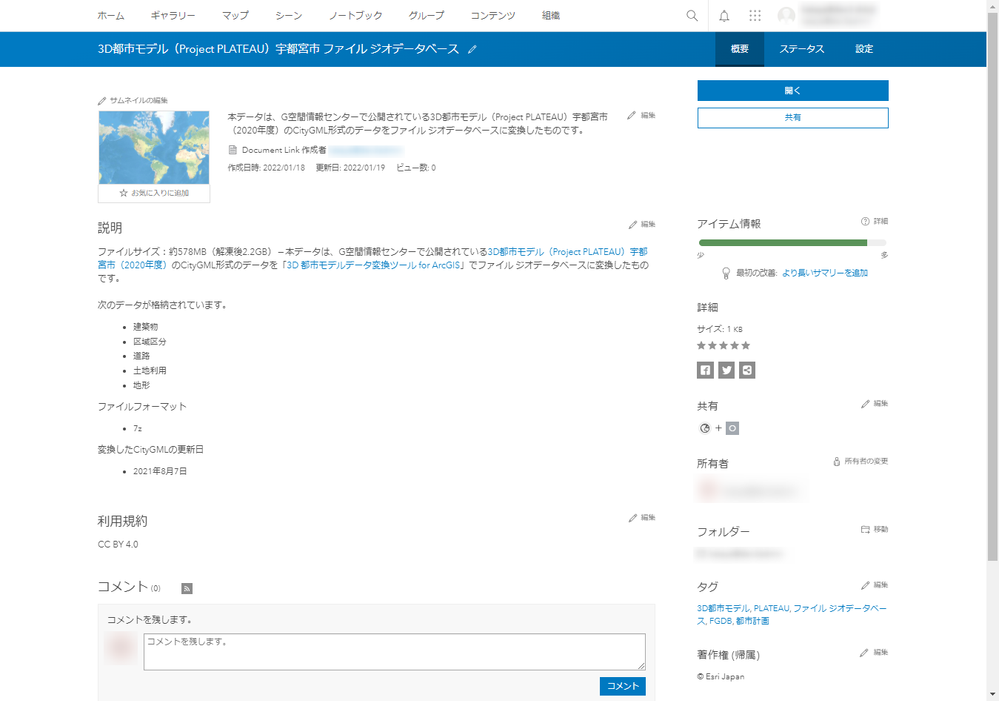
Task: Open the 3D 都市モデルデータ変換ツール for ArcGIS link
Action: pyautogui.click(x=373, y=265)
